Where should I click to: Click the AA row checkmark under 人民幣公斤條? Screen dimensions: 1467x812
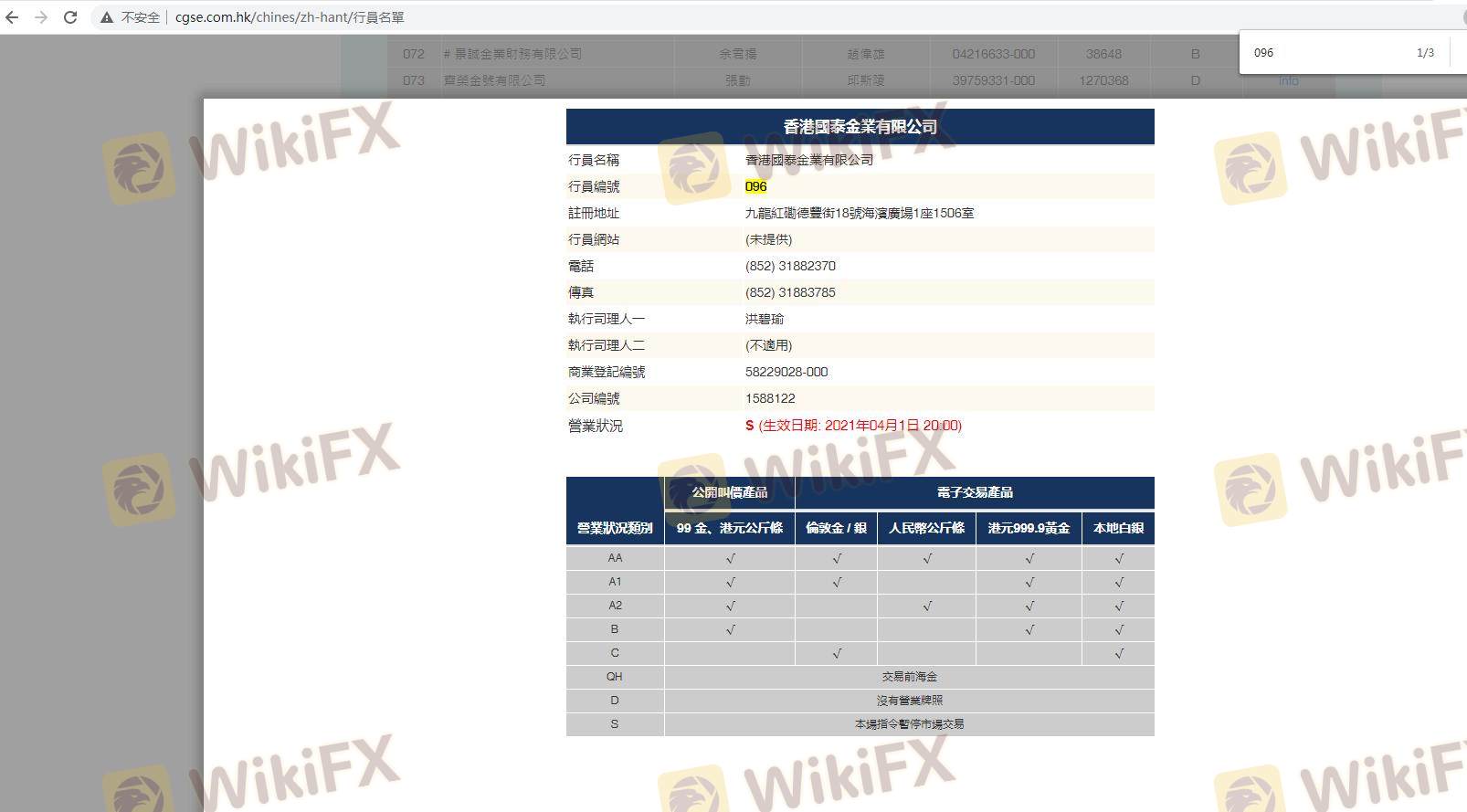coord(927,558)
